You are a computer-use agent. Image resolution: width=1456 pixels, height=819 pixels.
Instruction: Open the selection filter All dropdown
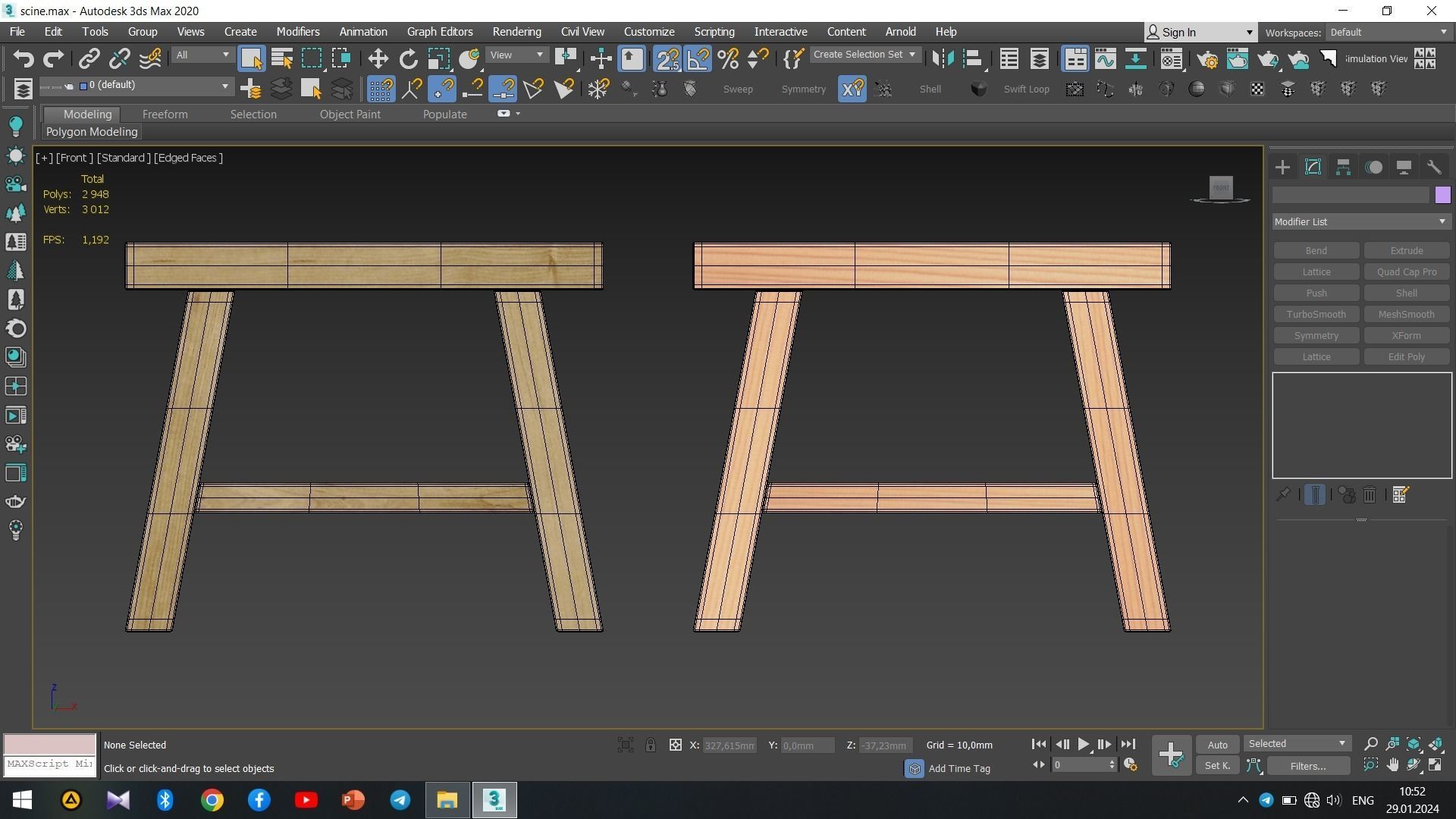point(202,55)
